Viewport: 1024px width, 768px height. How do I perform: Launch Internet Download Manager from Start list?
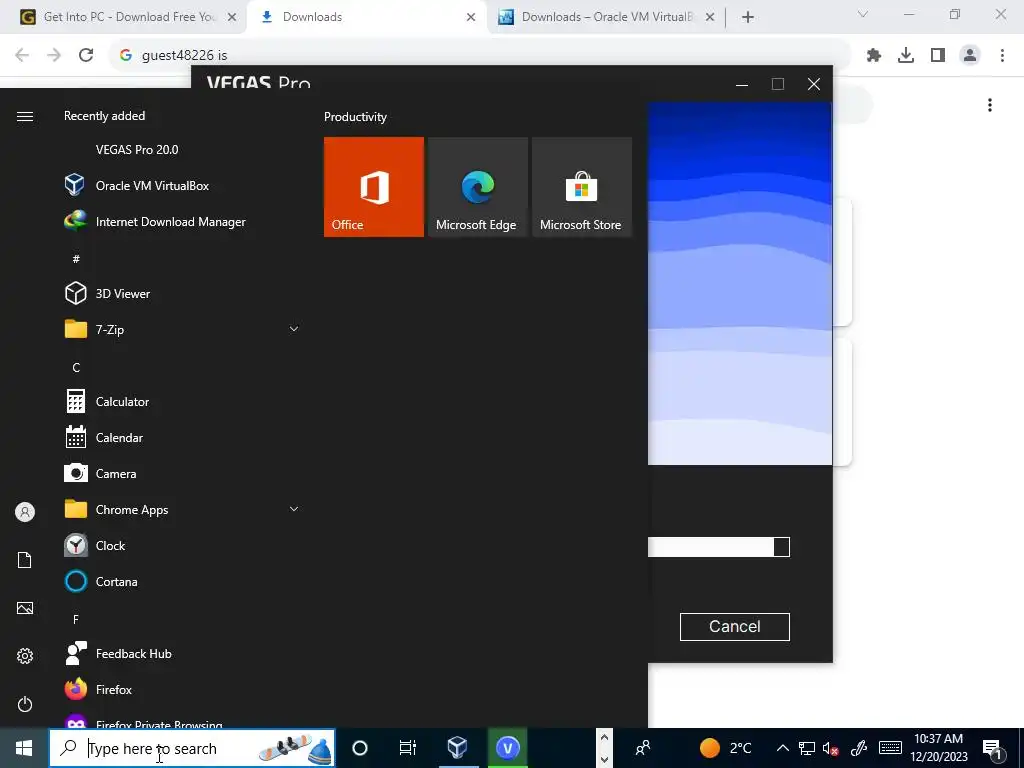coord(182,222)
